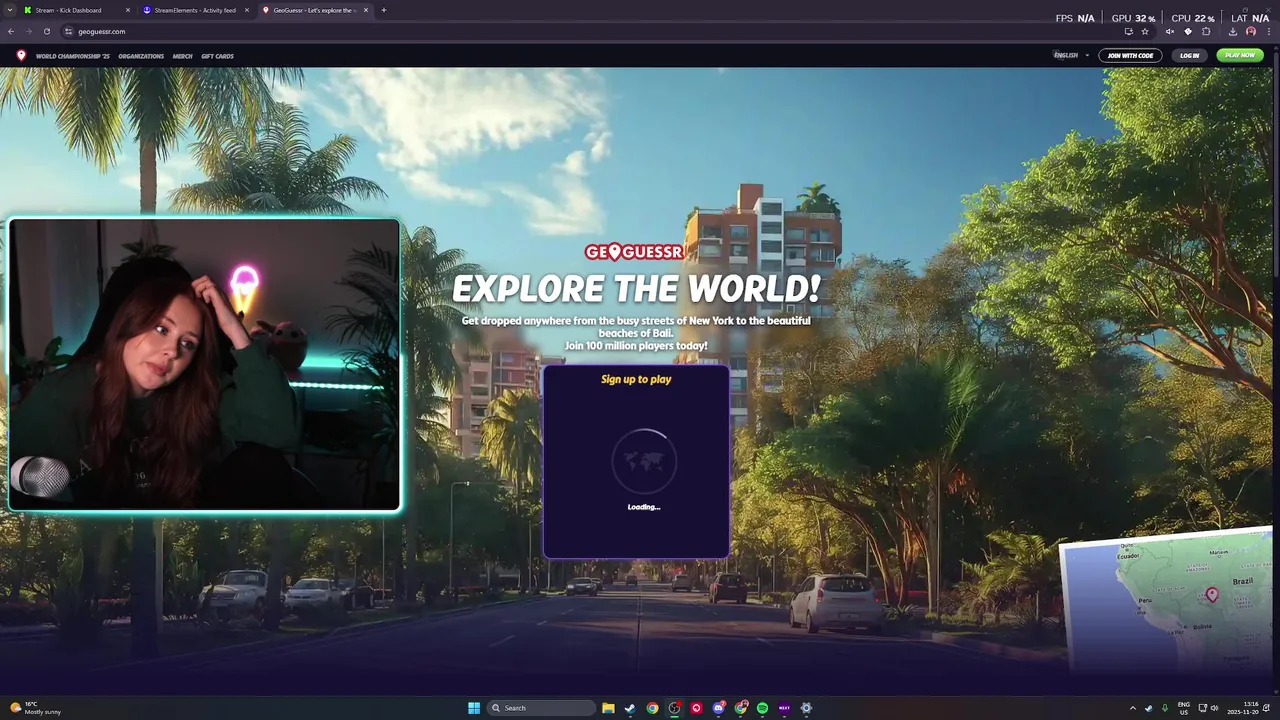Screen dimensions: 1280x720
Task: Click the GeoGuessr logo above the headline
Action: 634,252
